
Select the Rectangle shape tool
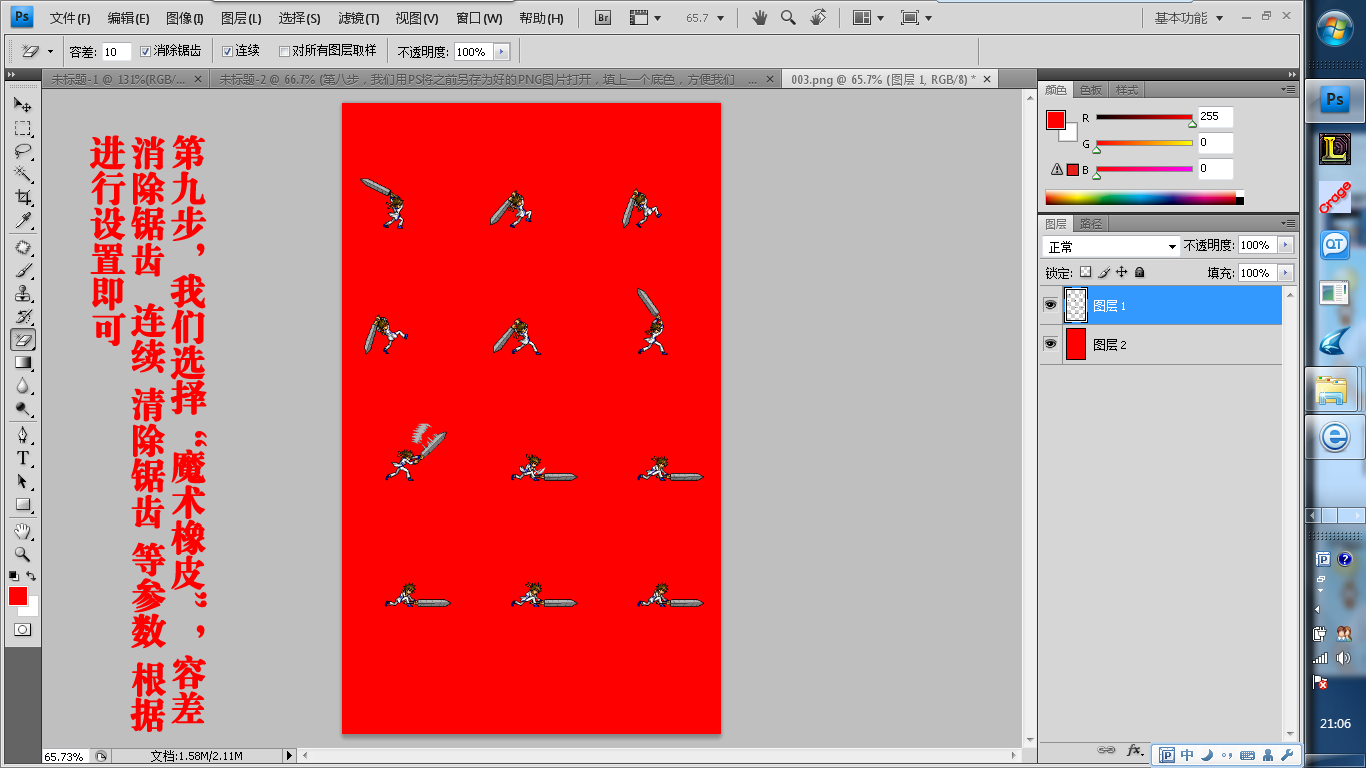[22, 504]
